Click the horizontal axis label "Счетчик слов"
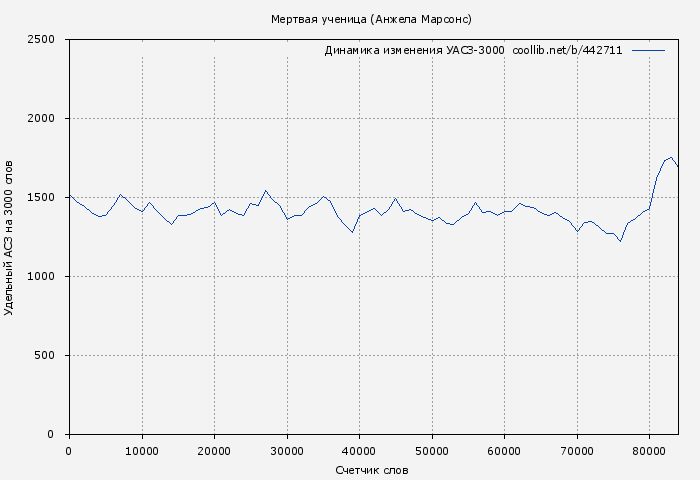Image resolution: width=700 pixels, height=480 pixels. 372,469
